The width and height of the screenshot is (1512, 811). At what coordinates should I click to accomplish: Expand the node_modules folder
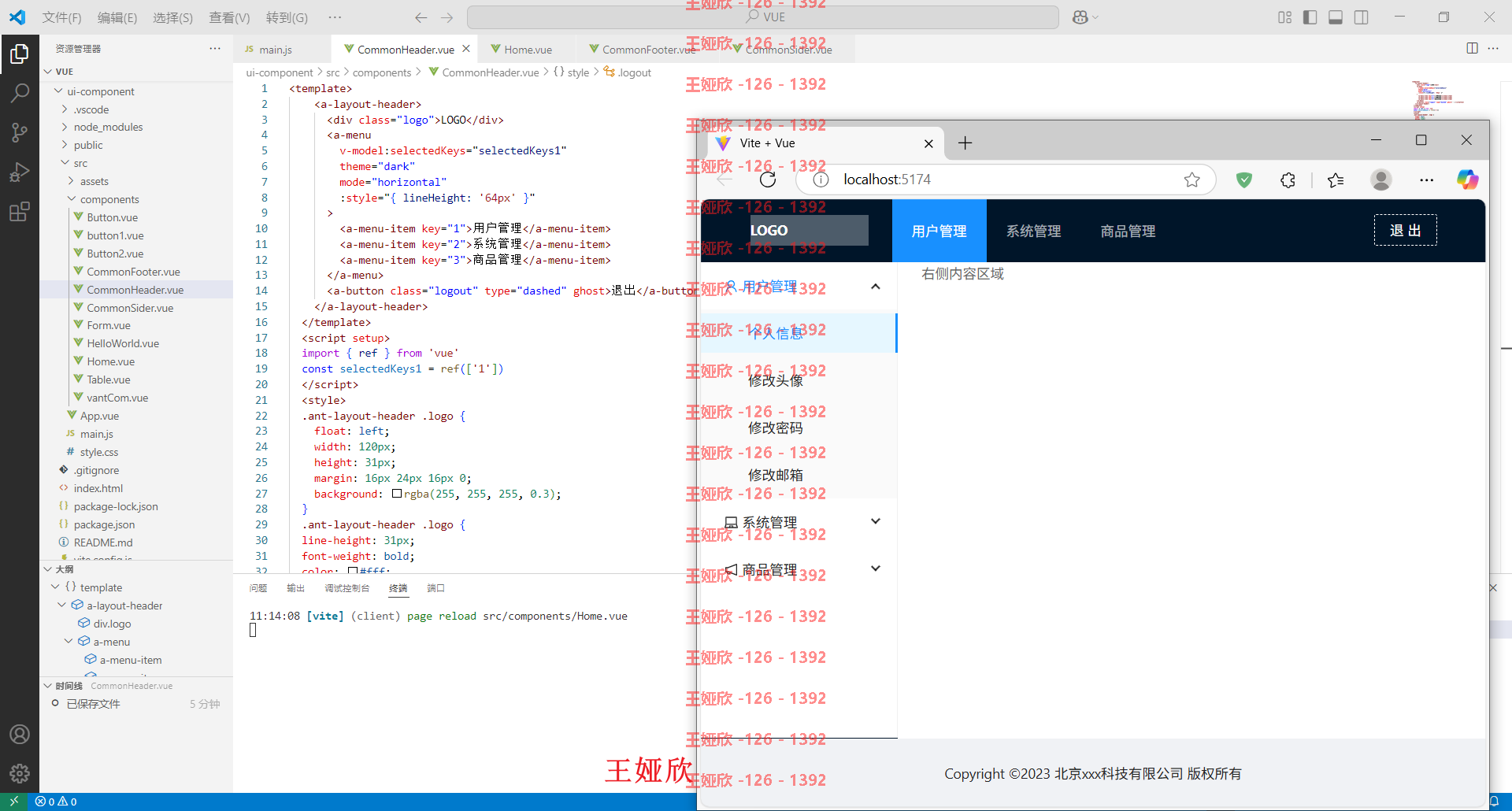tap(65, 127)
